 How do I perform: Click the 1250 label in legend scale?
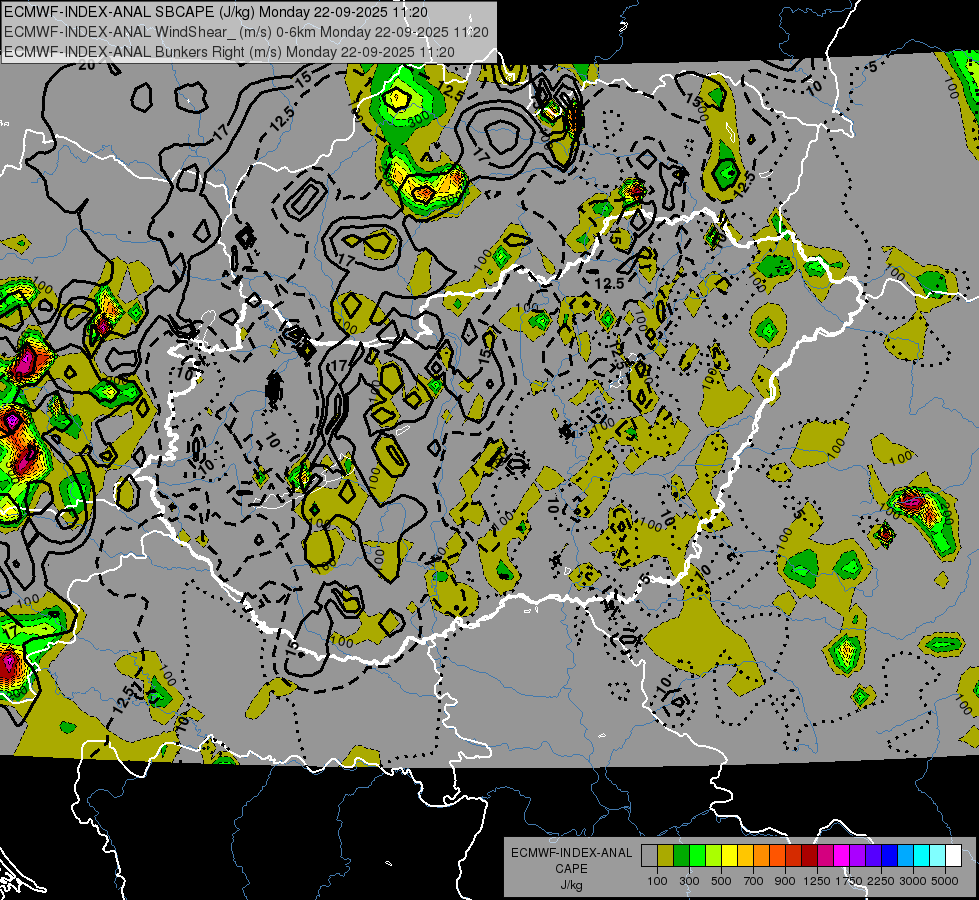click(x=818, y=881)
